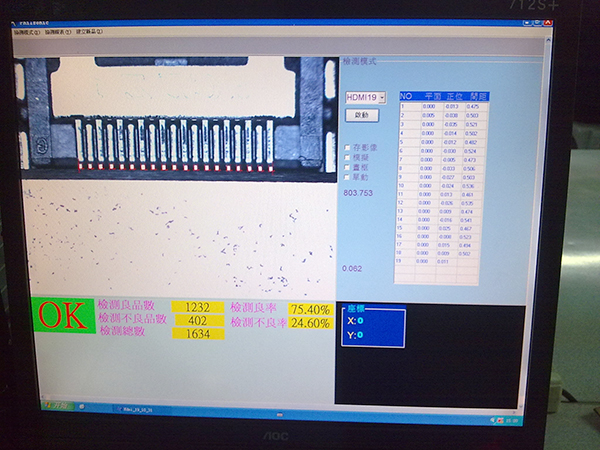Click the defect-count value 402
The width and height of the screenshot is (600, 450).
(198, 319)
